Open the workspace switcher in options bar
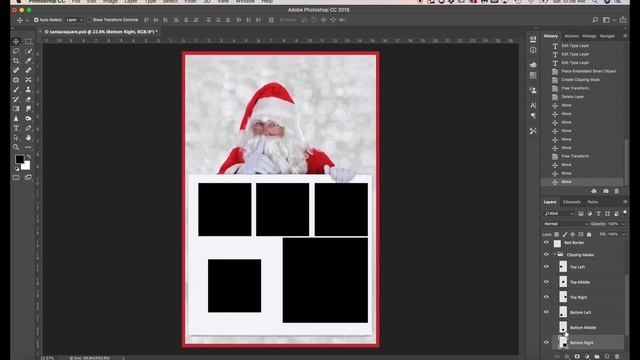Viewport: 640px width, 360px height. coord(607,20)
